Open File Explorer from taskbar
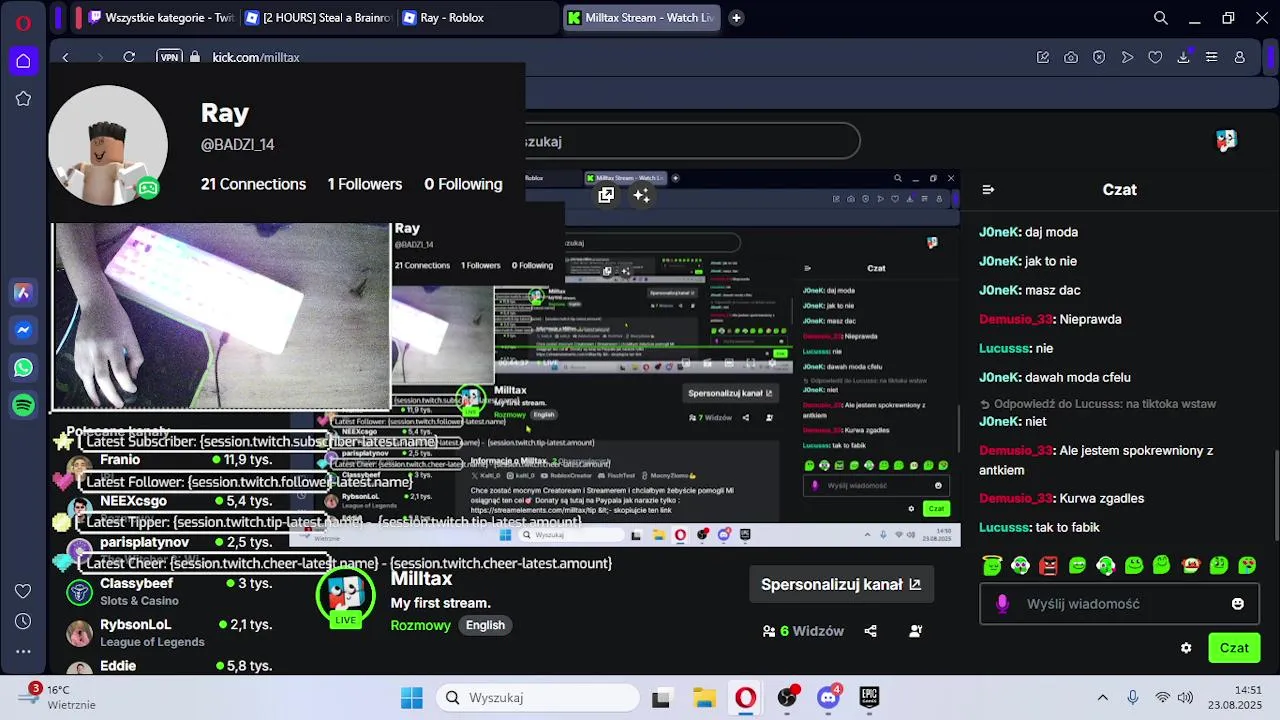The image size is (1280, 720). point(704,698)
